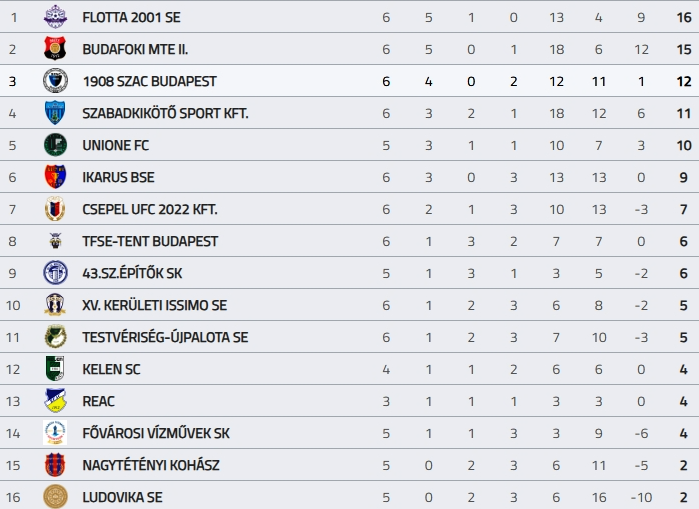Open the Nagytétényi Kohász team link
The width and height of the screenshot is (699, 509).
(x=151, y=465)
